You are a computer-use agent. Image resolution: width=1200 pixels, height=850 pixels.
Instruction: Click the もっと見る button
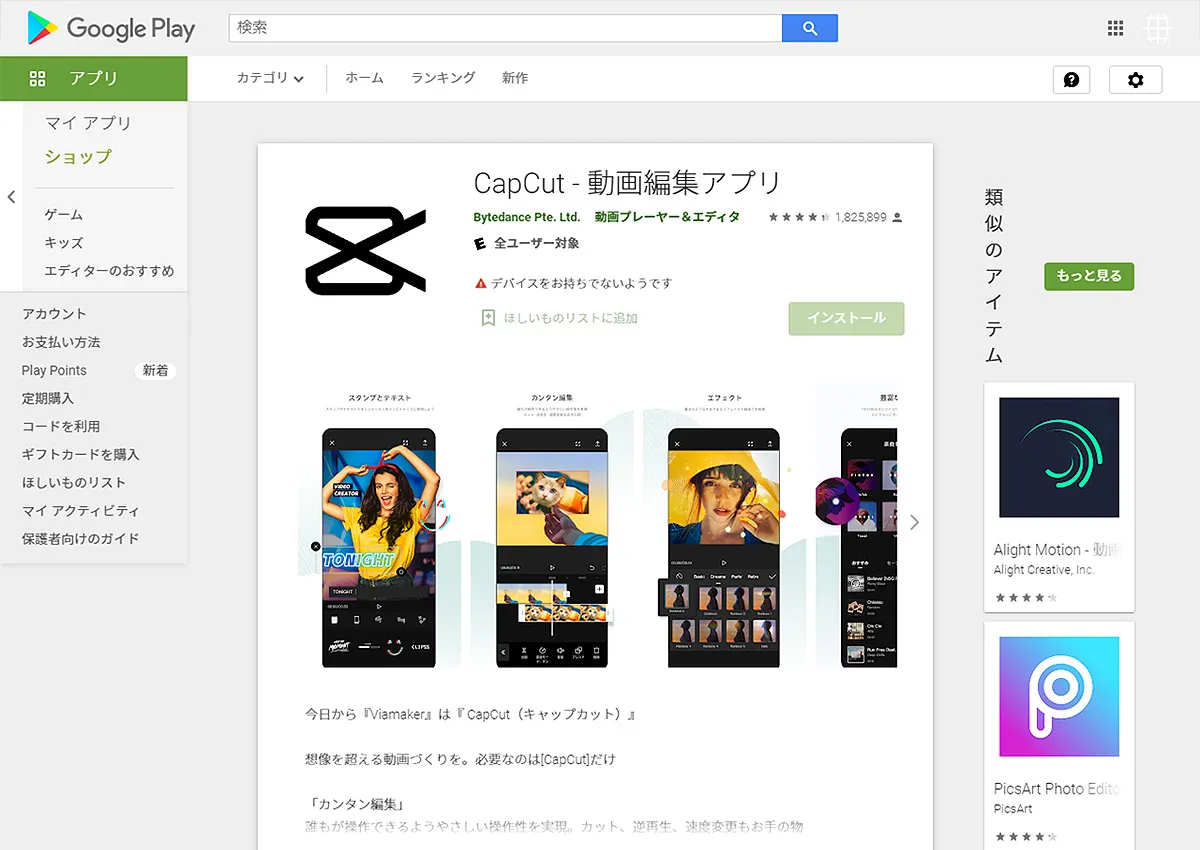click(x=1089, y=276)
